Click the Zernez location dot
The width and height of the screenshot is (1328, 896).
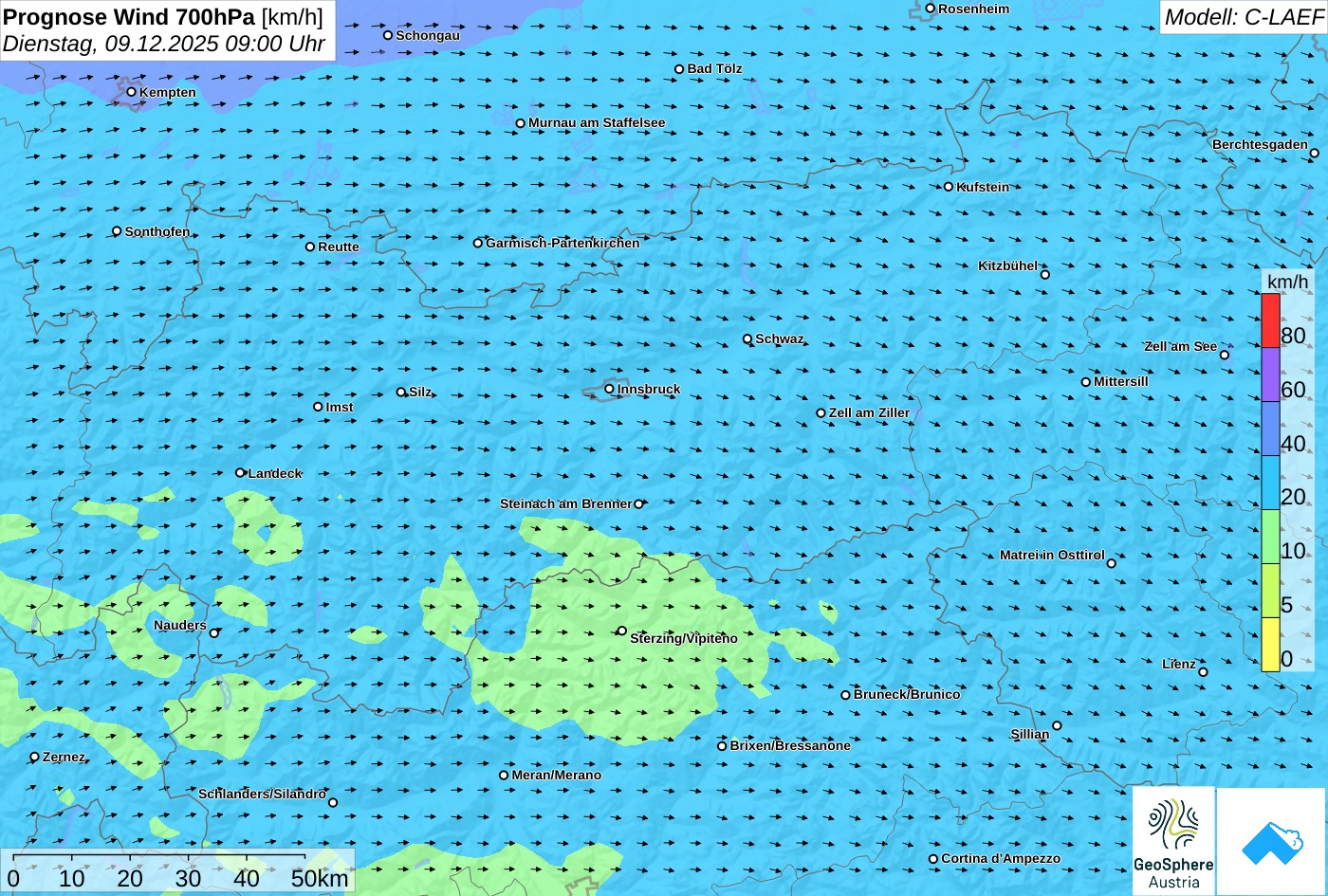point(35,757)
